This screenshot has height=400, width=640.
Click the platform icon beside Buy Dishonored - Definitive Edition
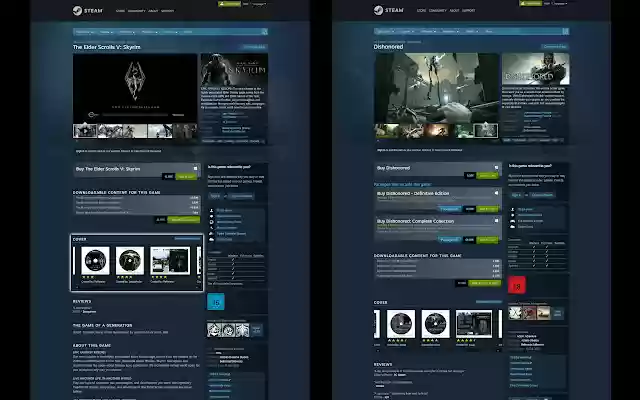point(496,193)
